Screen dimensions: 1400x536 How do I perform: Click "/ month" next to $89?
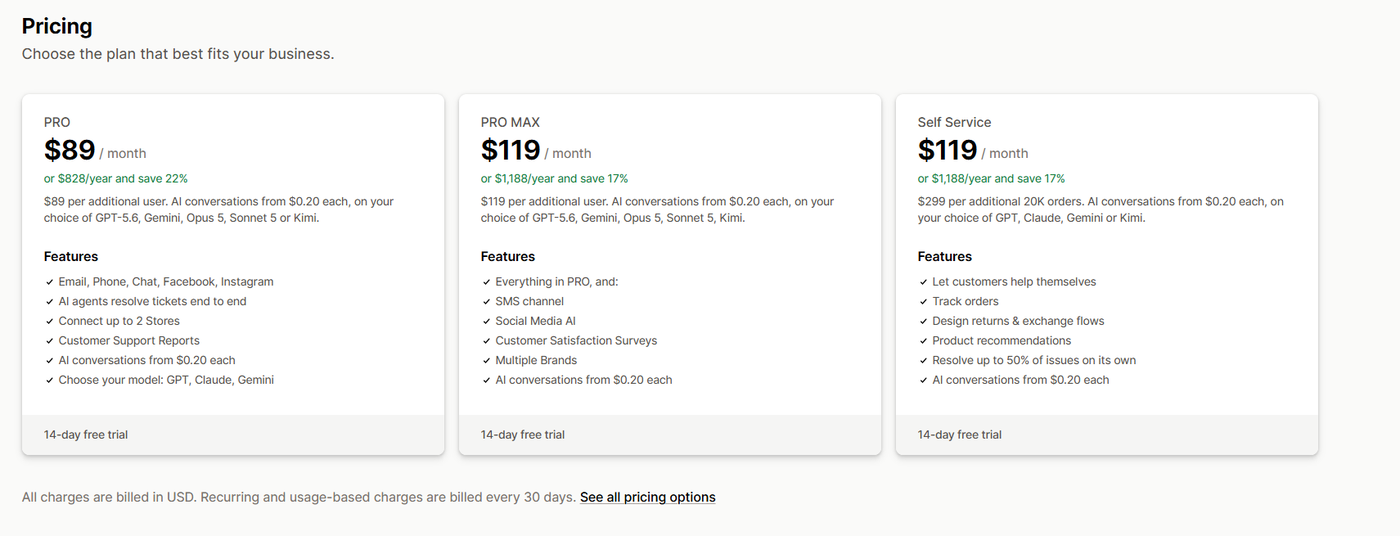tap(123, 154)
